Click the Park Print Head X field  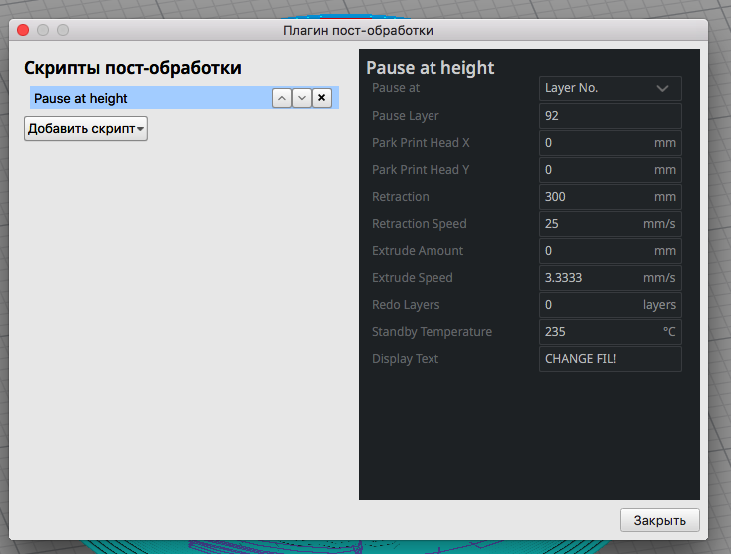tap(610, 143)
